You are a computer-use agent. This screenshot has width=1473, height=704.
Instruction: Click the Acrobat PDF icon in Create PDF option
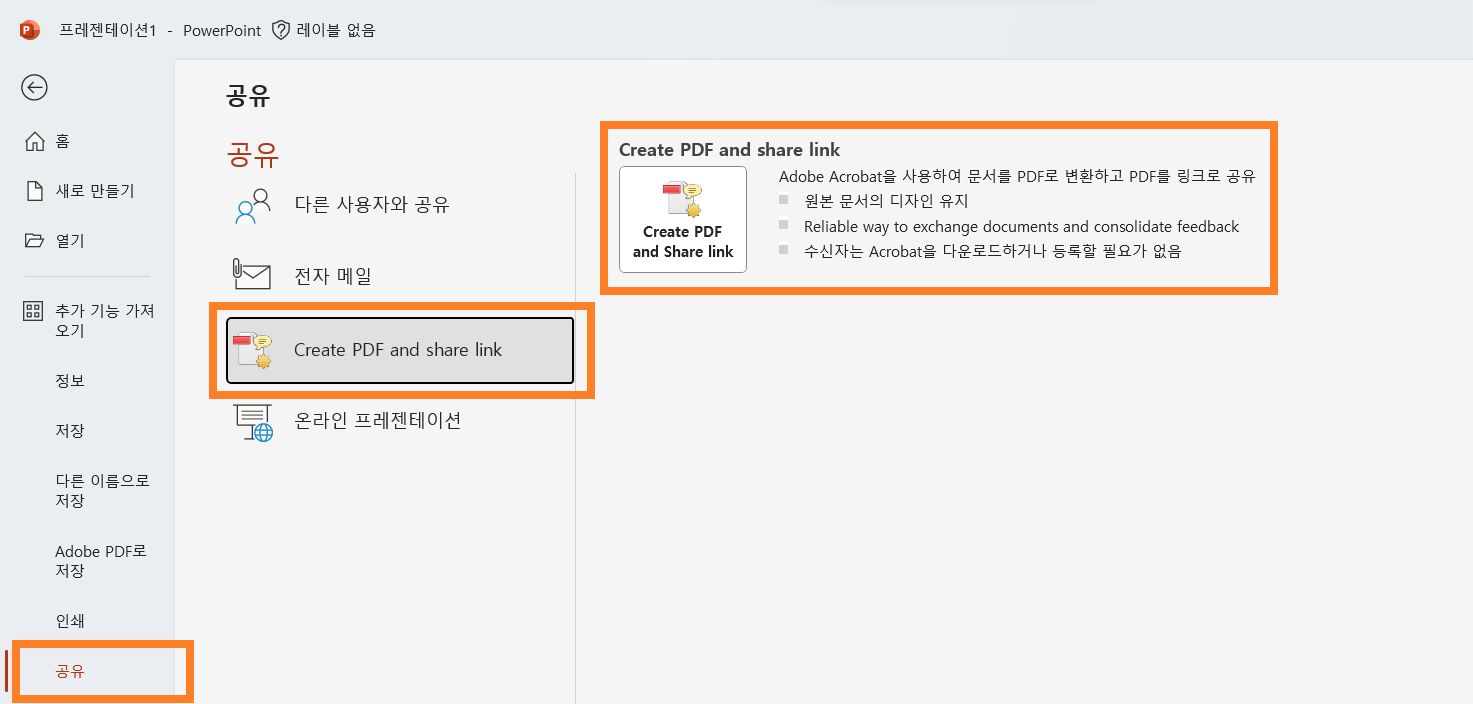click(683, 198)
